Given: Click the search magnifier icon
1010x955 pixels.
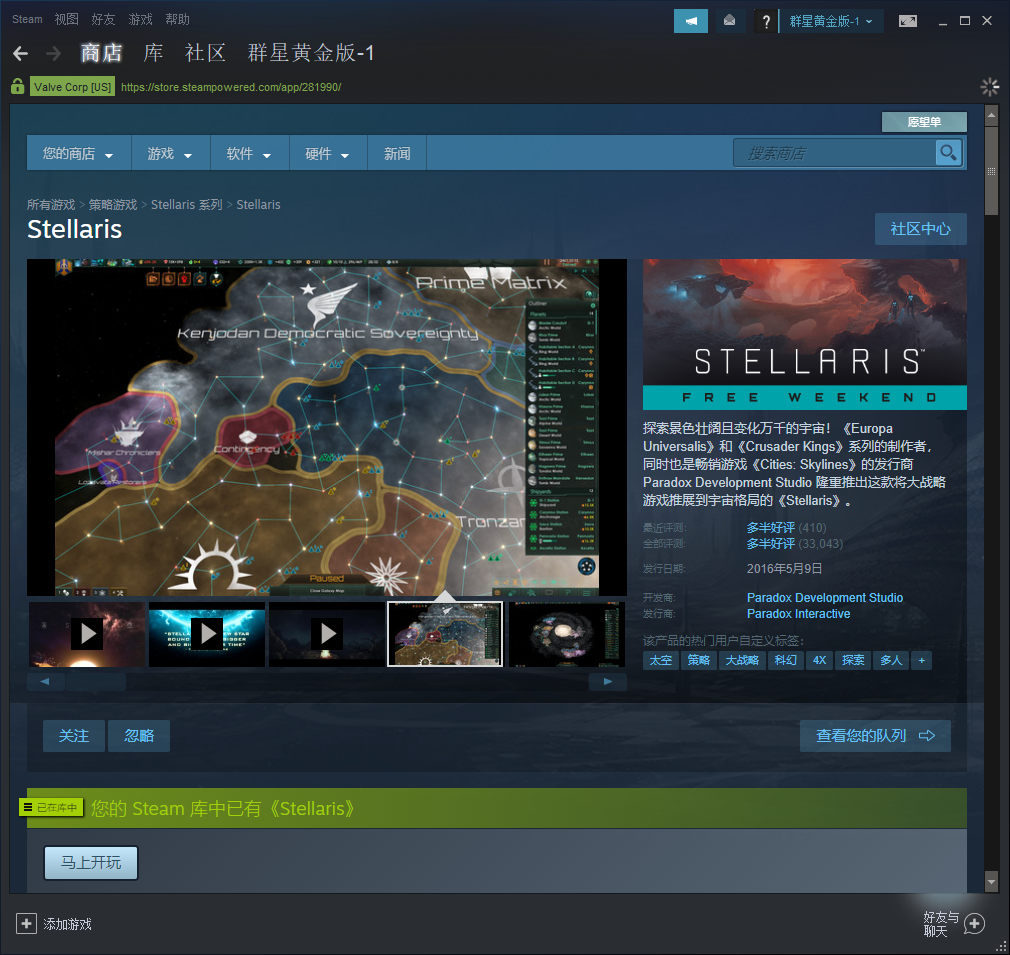Looking at the screenshot, I should pyautogui.click(x=948, y=153).
